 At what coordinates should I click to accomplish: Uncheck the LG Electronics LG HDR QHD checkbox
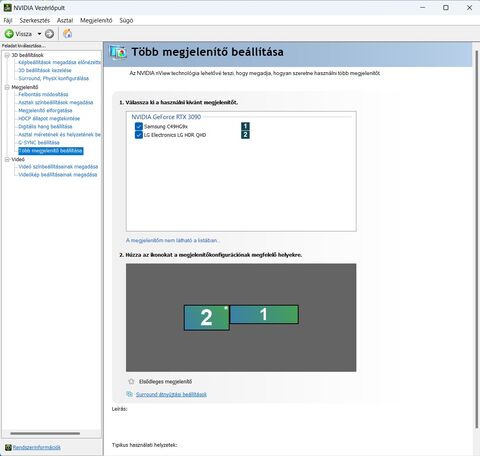coord(139,135)
